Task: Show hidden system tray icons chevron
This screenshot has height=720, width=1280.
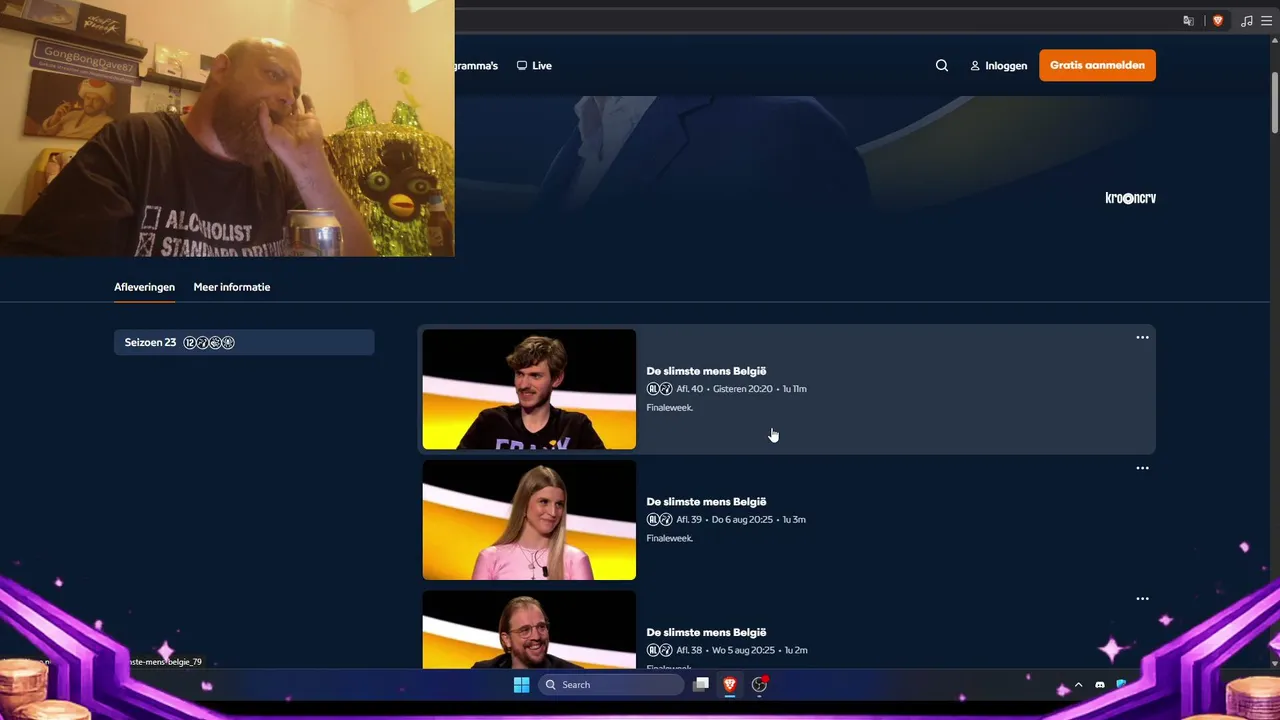Action: coord(1078,685)
